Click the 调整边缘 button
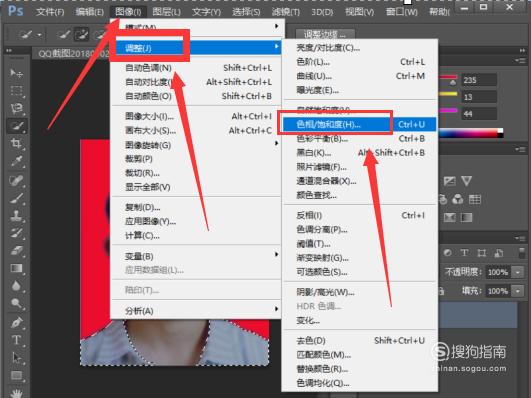Image resolution: width=531 pixels, height=398 pixels. pos(325,34)
